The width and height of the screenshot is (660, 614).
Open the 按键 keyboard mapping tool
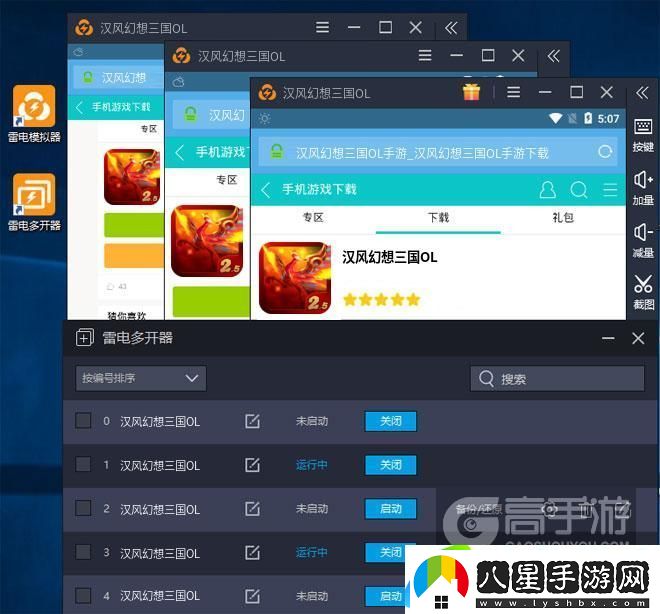(643, 135)
